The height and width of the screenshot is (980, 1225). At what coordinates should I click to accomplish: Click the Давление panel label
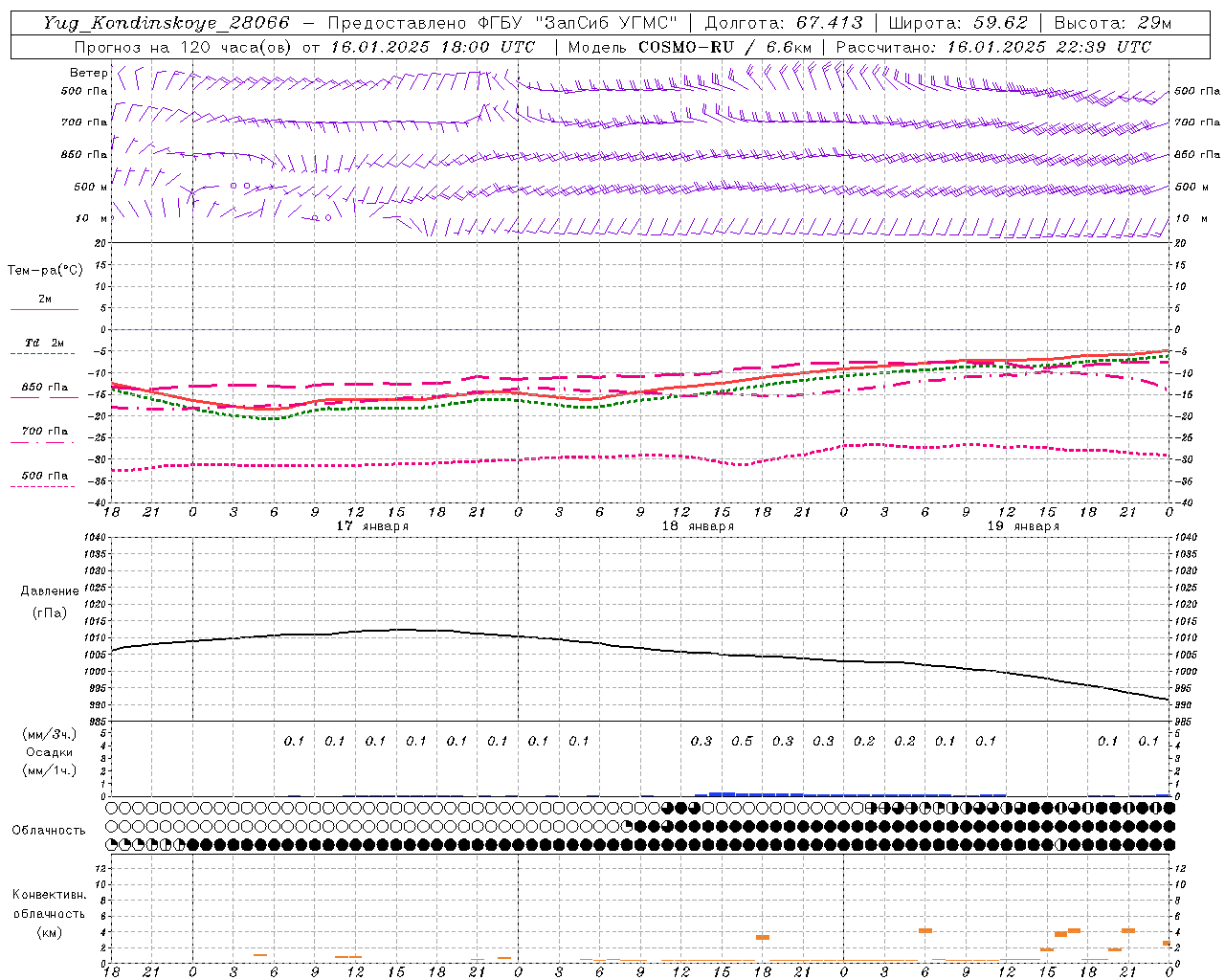click(50, 591)
